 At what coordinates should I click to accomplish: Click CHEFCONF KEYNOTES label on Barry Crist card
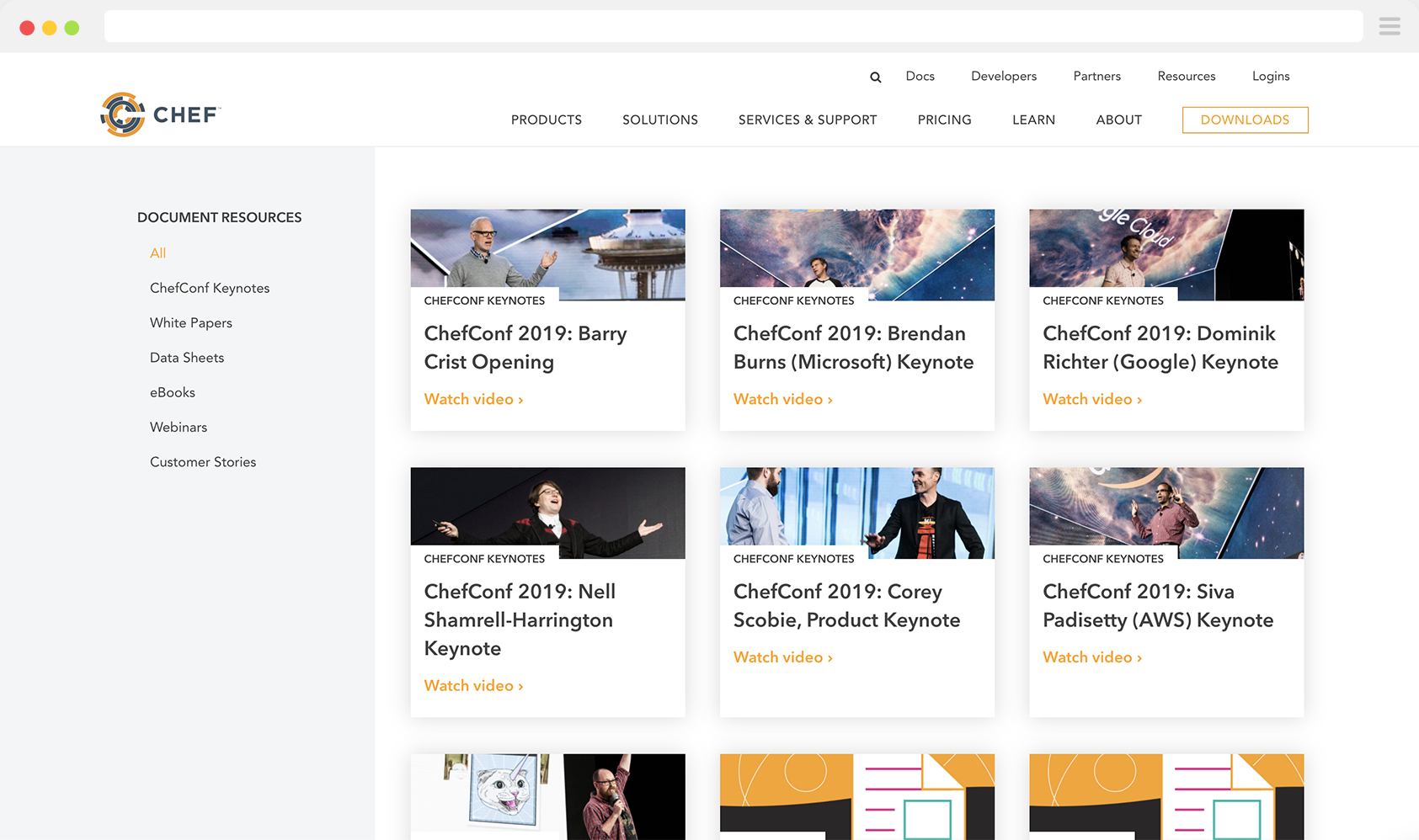(484, 300)
